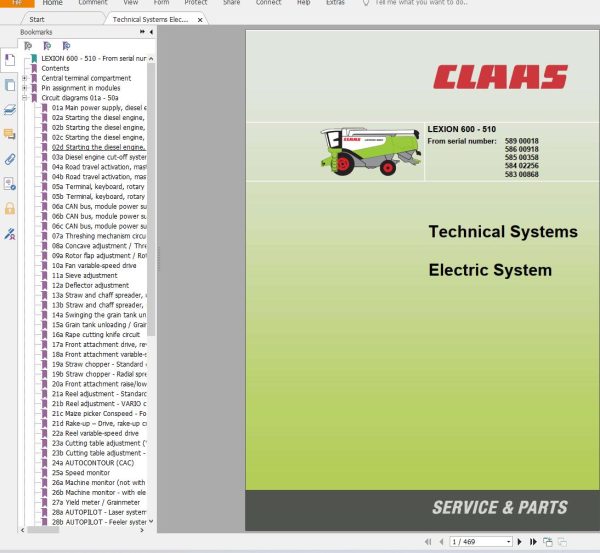The width and height of the screenshot is (600, 553).
Task: Open bookmark 07a Threshing mechanism circuit
Action: 99,236
